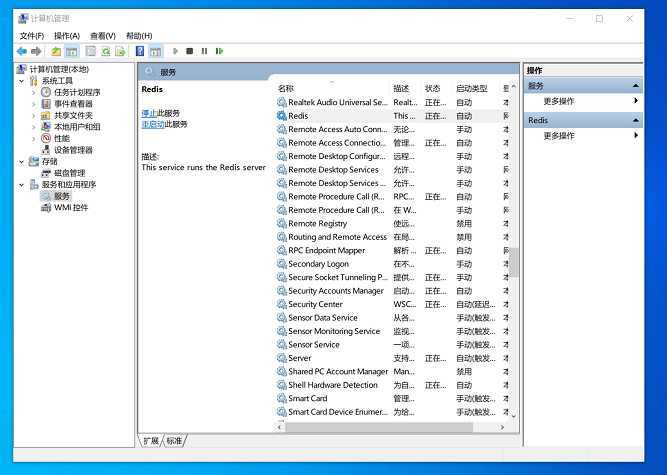Click the Properties toolbar icon
This screenshot has width=667, height=475.
click(x=91, y=51)
